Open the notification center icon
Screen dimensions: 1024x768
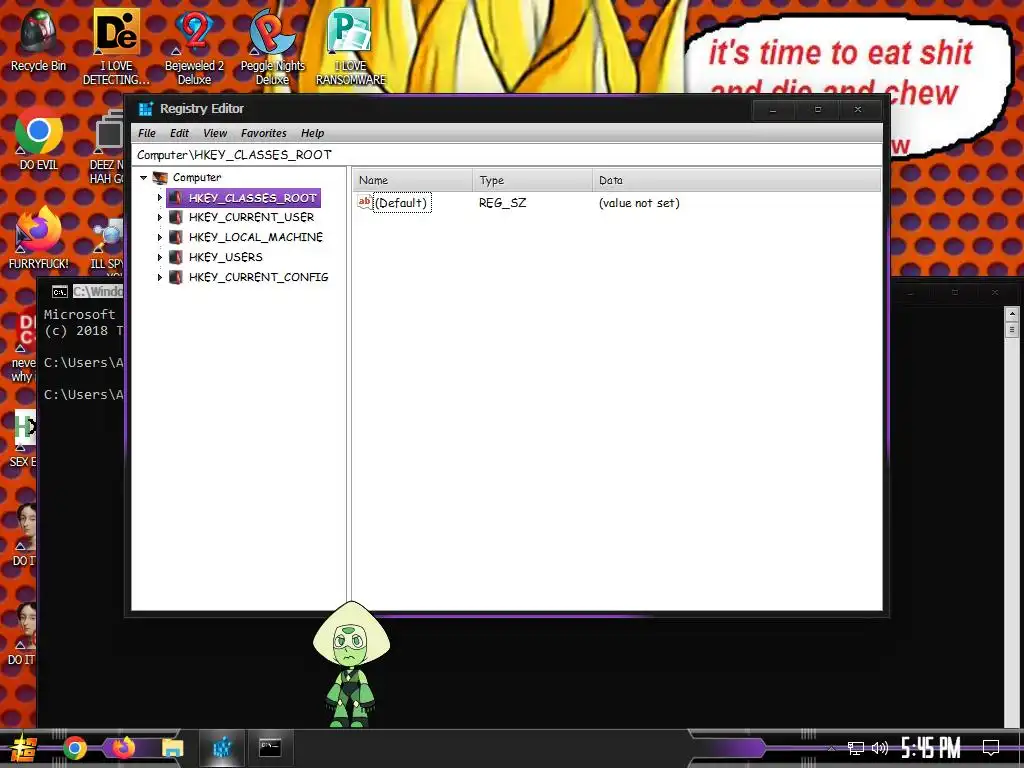coord(991,748)
